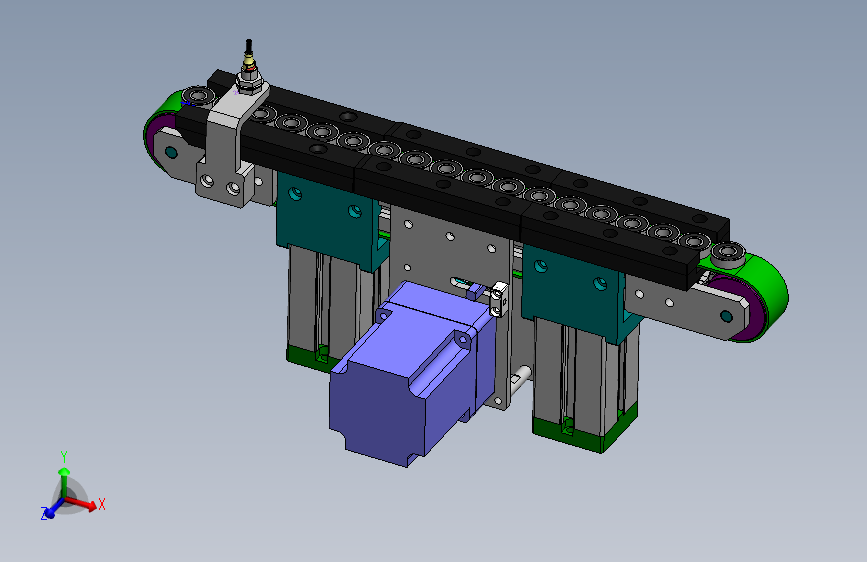Image resolution: width=867 pixels, height=562 pixels.
Task: Select the left teal mounting block
Action: pyautogui.click(x=326, y=221)
